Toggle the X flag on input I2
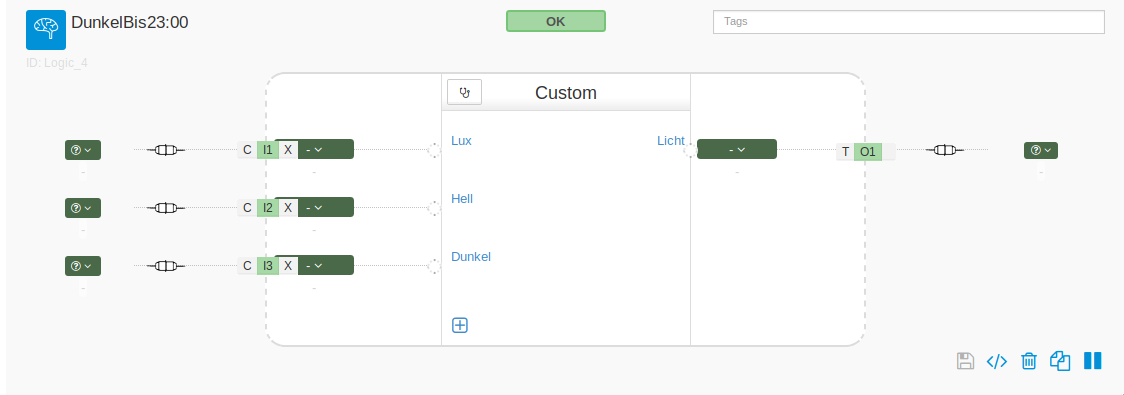Screen dimensions: 1124x395 click(287, 208)
